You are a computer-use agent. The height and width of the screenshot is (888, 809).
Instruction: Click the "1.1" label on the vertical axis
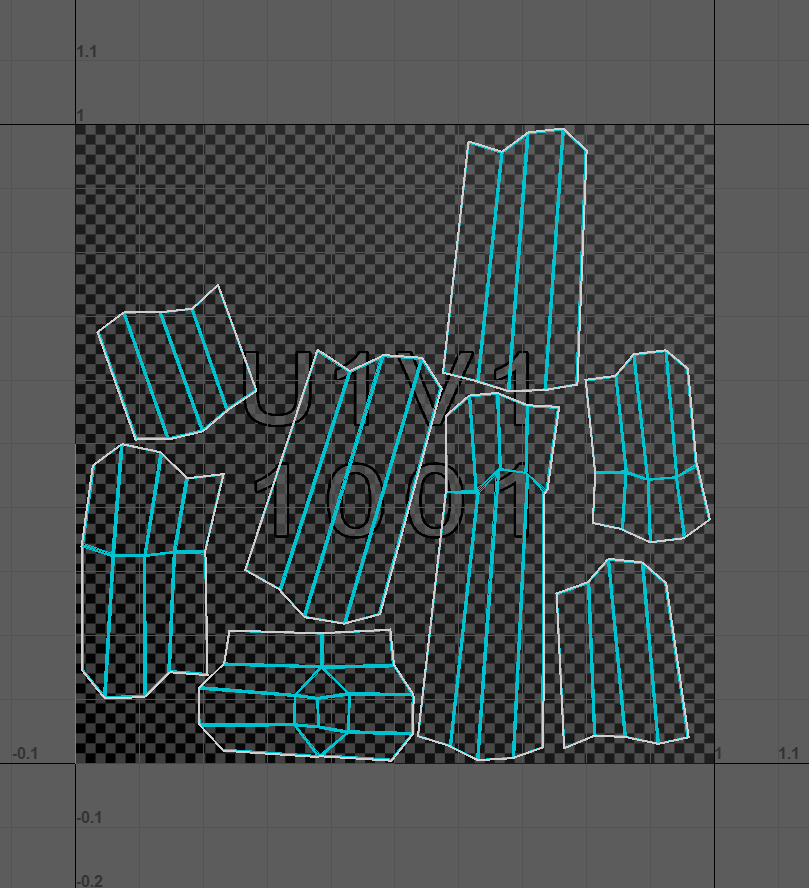(86, 52)
